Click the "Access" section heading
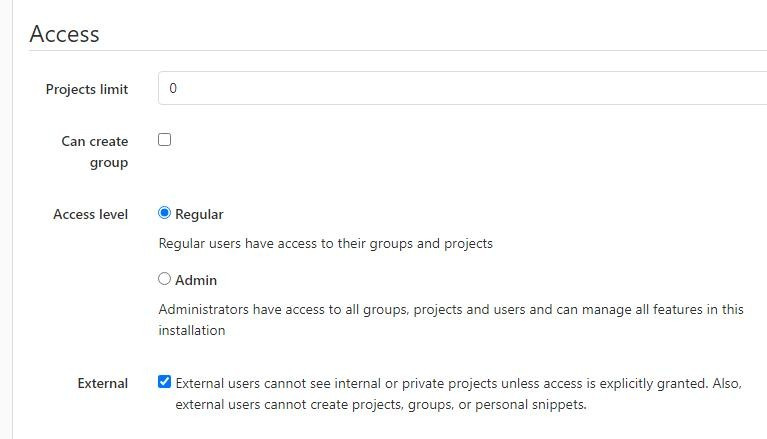 (x=65, y=34)
